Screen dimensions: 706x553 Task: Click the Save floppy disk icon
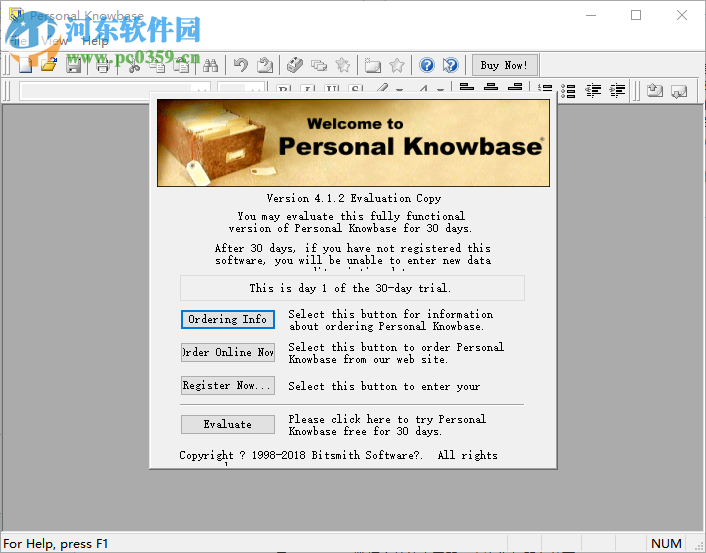[73, 65]
